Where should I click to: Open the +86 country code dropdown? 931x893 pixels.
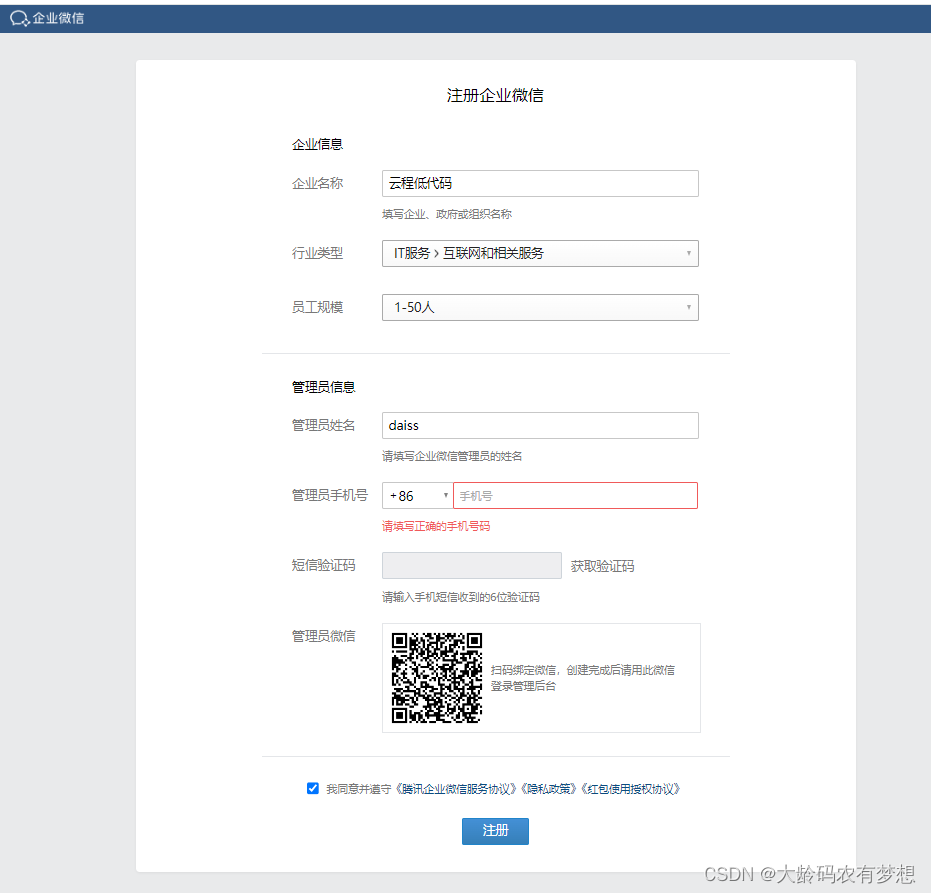(x=417, y=496)
